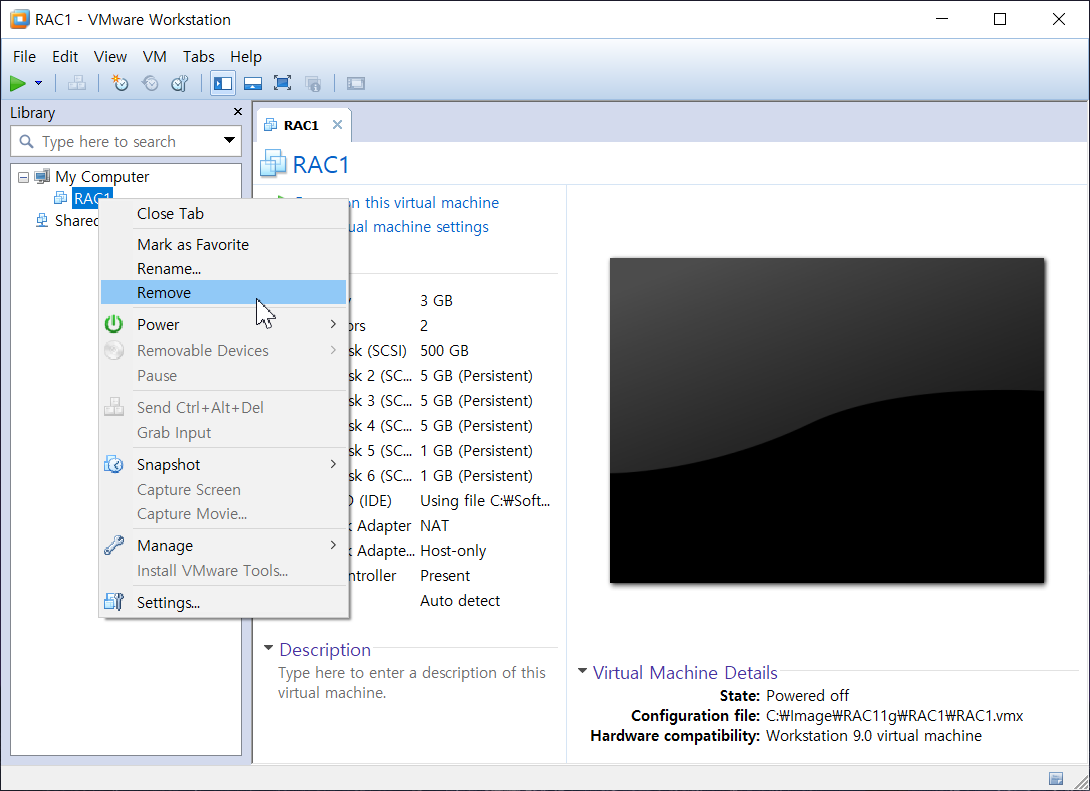This screenshot has height=791, width=1090.
Task: Click the library search field
Action: [x=126, y=142]
